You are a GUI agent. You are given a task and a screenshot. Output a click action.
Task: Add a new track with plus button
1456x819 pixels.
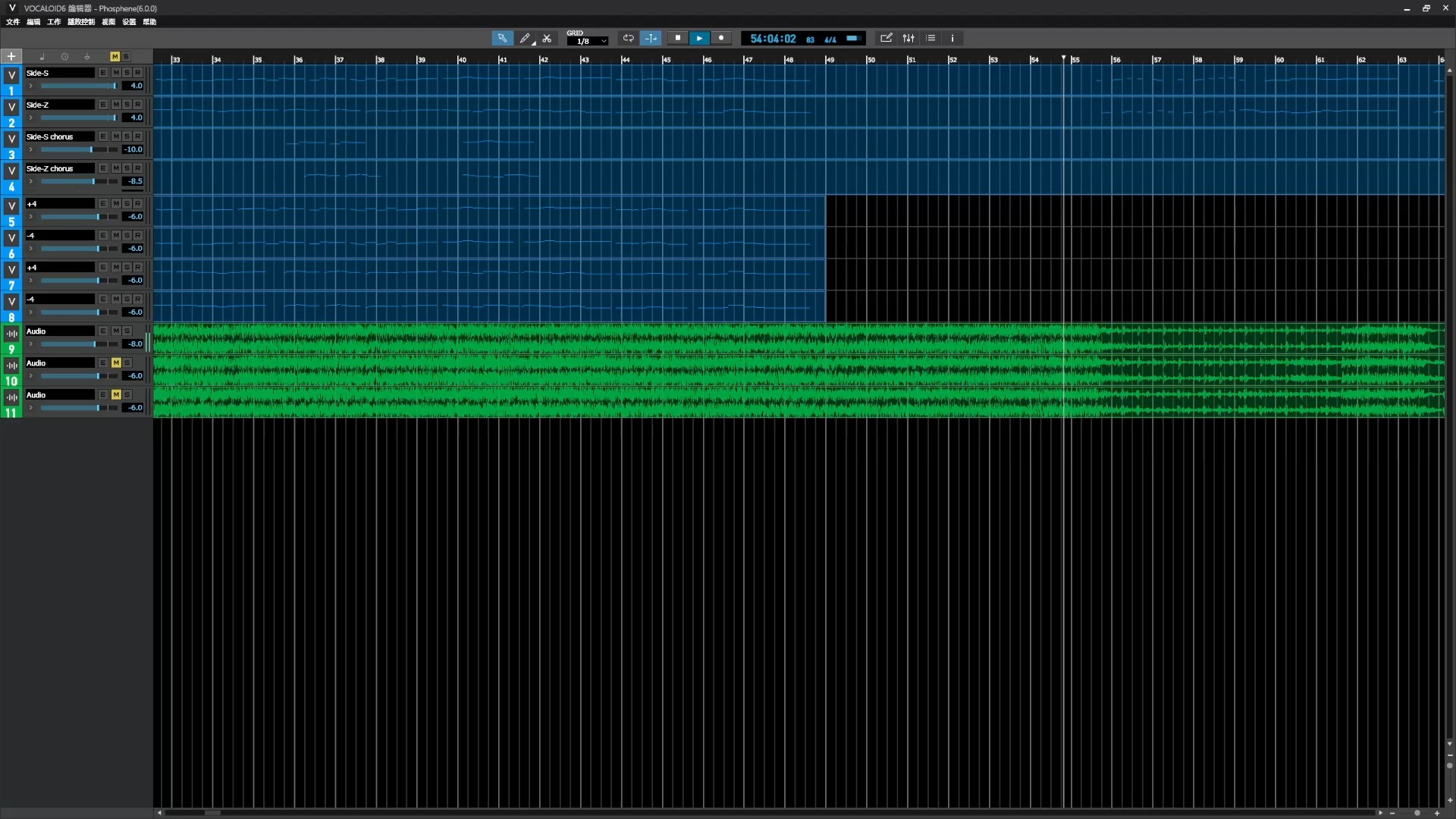[x=11, y=56]
